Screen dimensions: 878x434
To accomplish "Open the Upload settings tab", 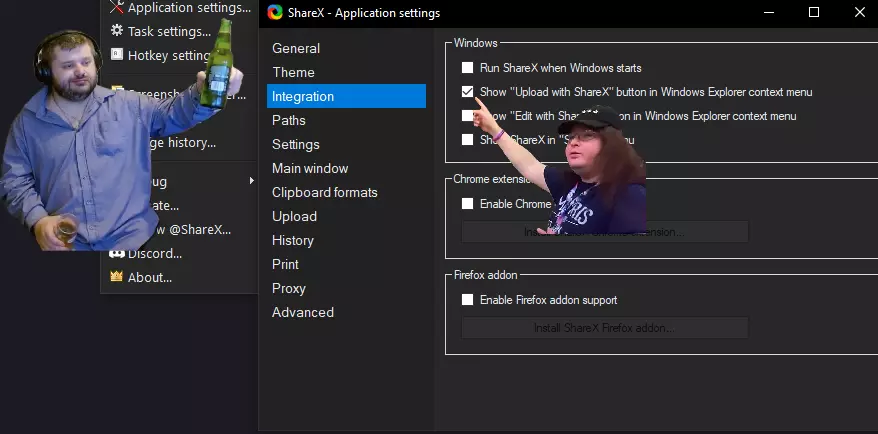I will 346,216.
